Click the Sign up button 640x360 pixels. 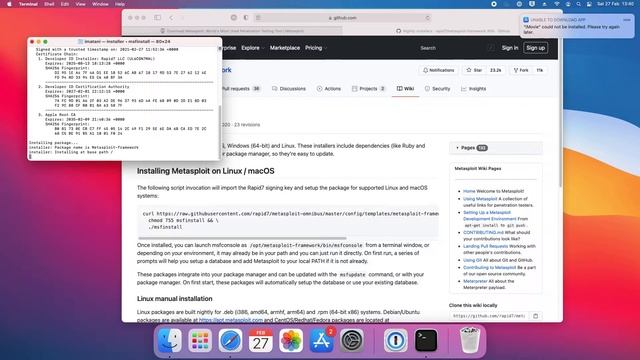pos(536,48)
